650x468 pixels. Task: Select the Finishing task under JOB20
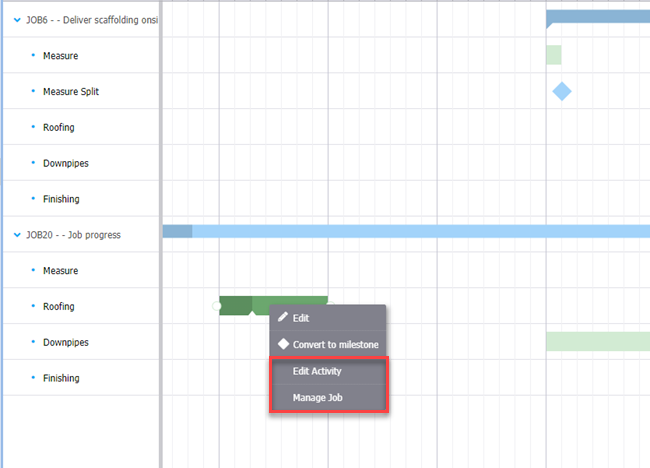tap(61, 378)
